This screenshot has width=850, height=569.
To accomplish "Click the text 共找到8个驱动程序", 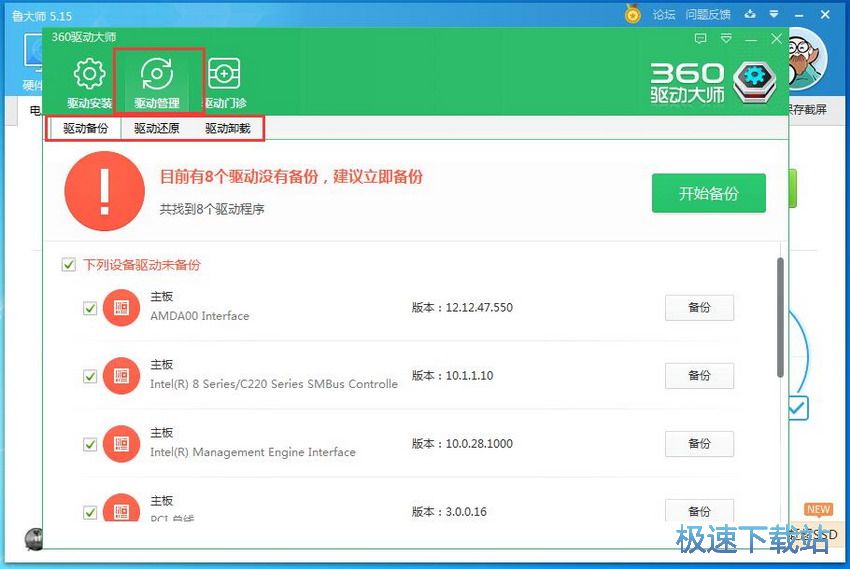I will pyautogui.click(x=212, y=209).
